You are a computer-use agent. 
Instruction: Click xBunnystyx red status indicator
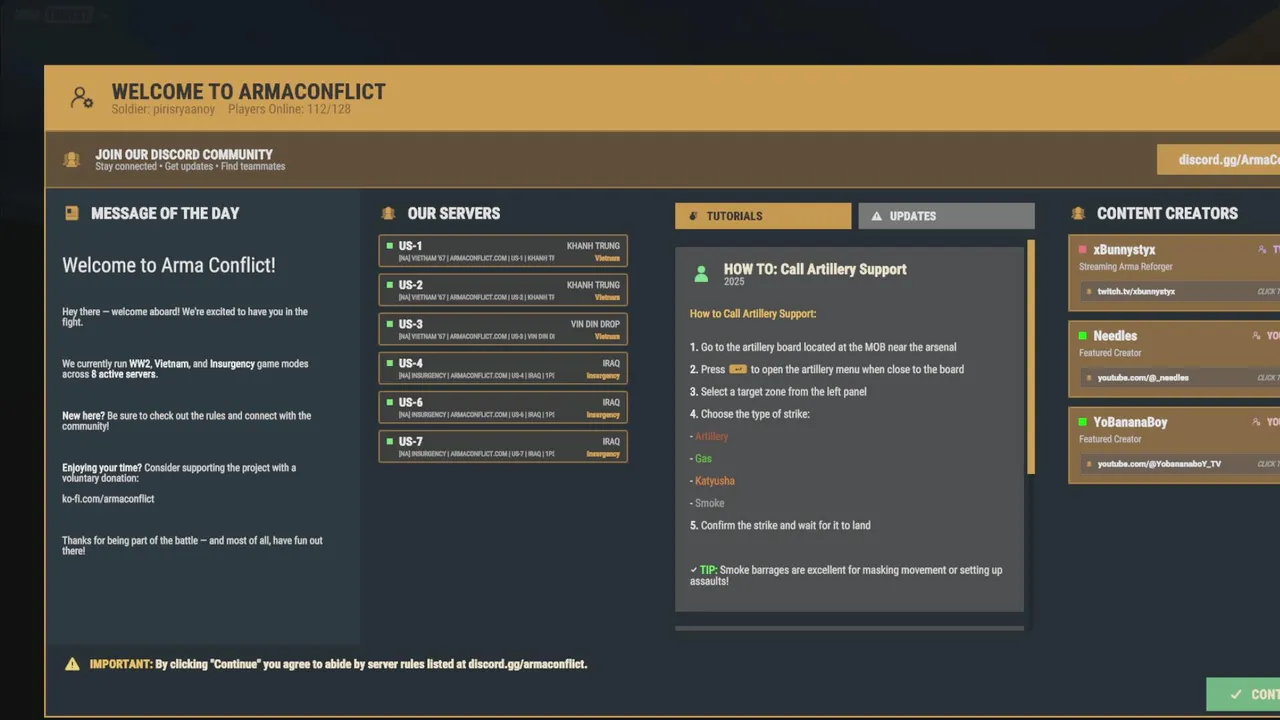tap(1083, 250)
